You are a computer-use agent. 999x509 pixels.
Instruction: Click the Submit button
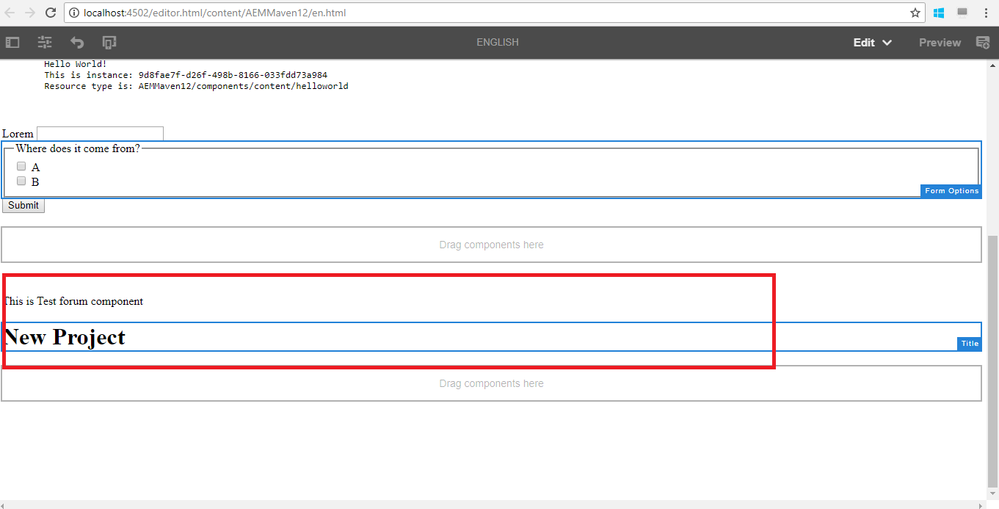(24, 205)
